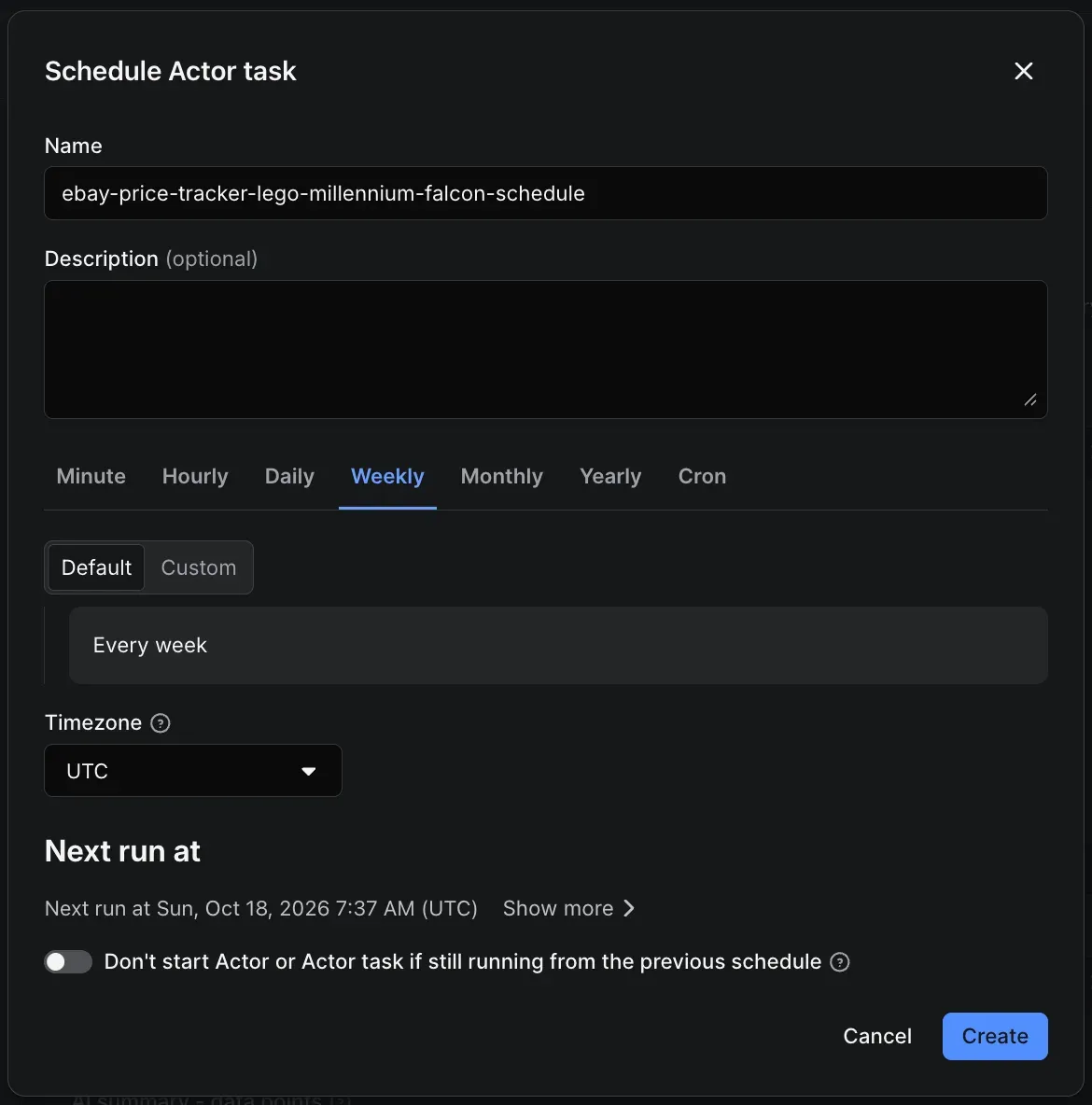Switch to the Yearly tab
1092x1105 pixels.
pyautogui.click(x=610, y=476)
